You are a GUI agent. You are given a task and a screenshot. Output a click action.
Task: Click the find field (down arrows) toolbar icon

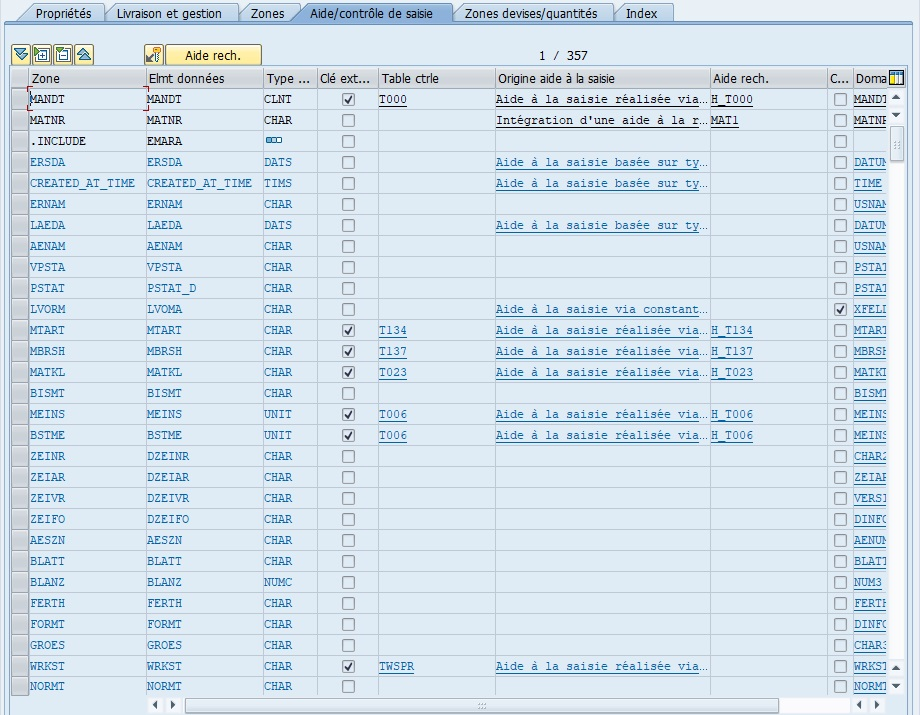[x=21, y=54]
